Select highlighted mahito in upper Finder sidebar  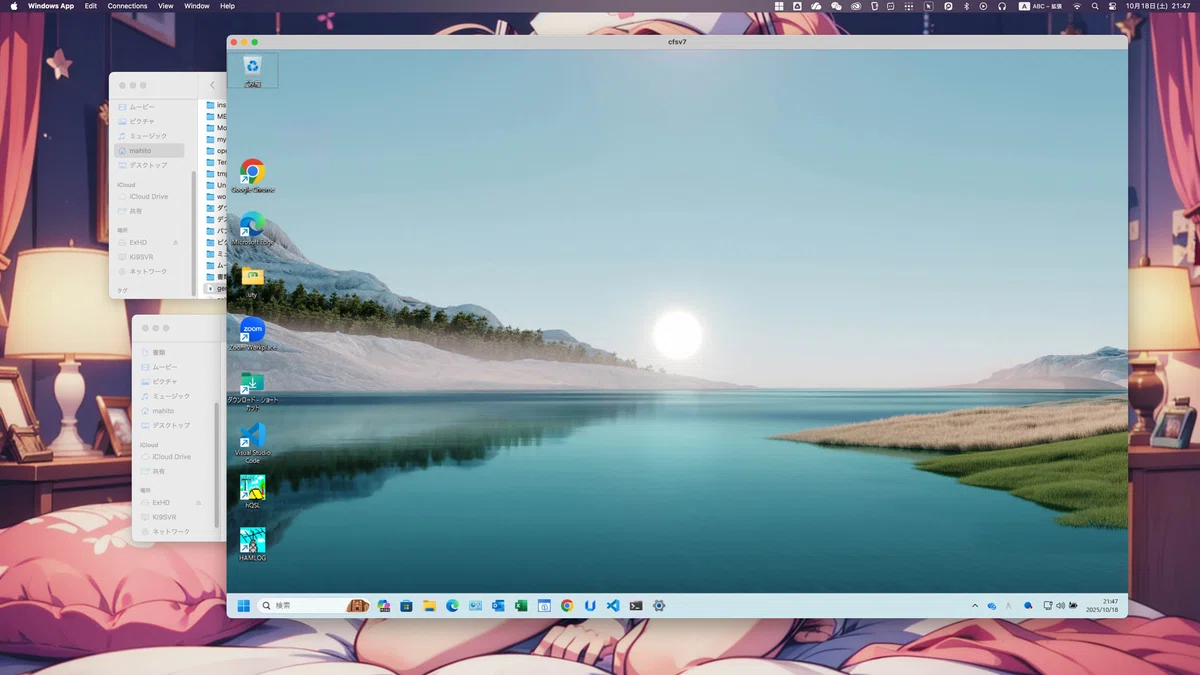click(x=149, y=150)
